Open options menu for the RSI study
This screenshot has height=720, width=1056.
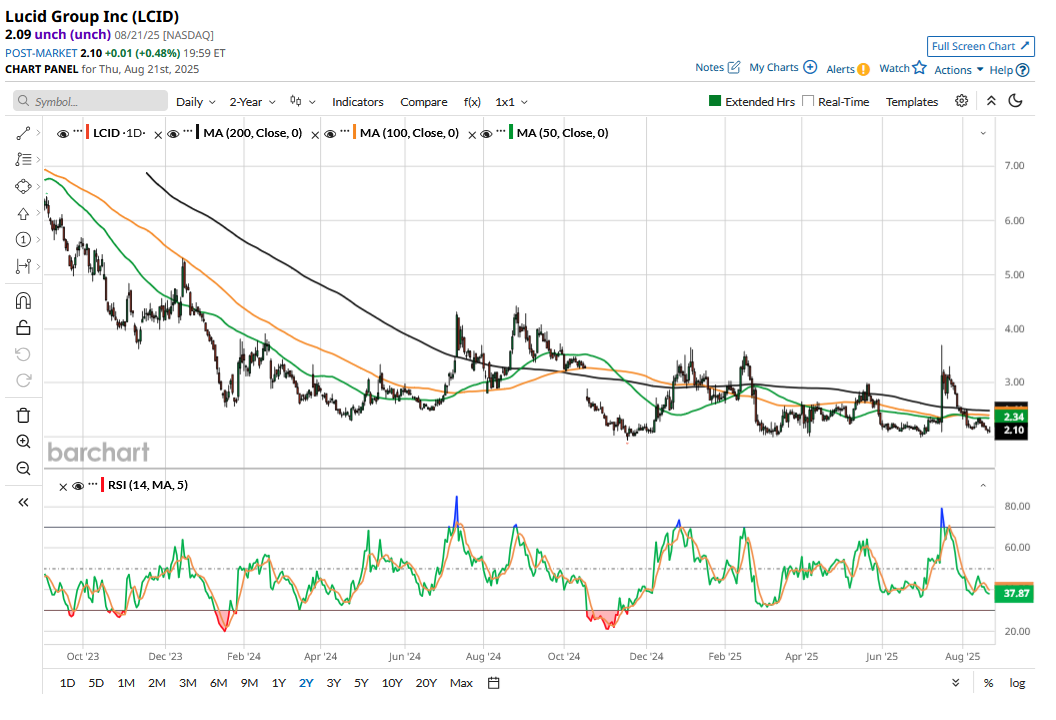click(x=93, y=483)
